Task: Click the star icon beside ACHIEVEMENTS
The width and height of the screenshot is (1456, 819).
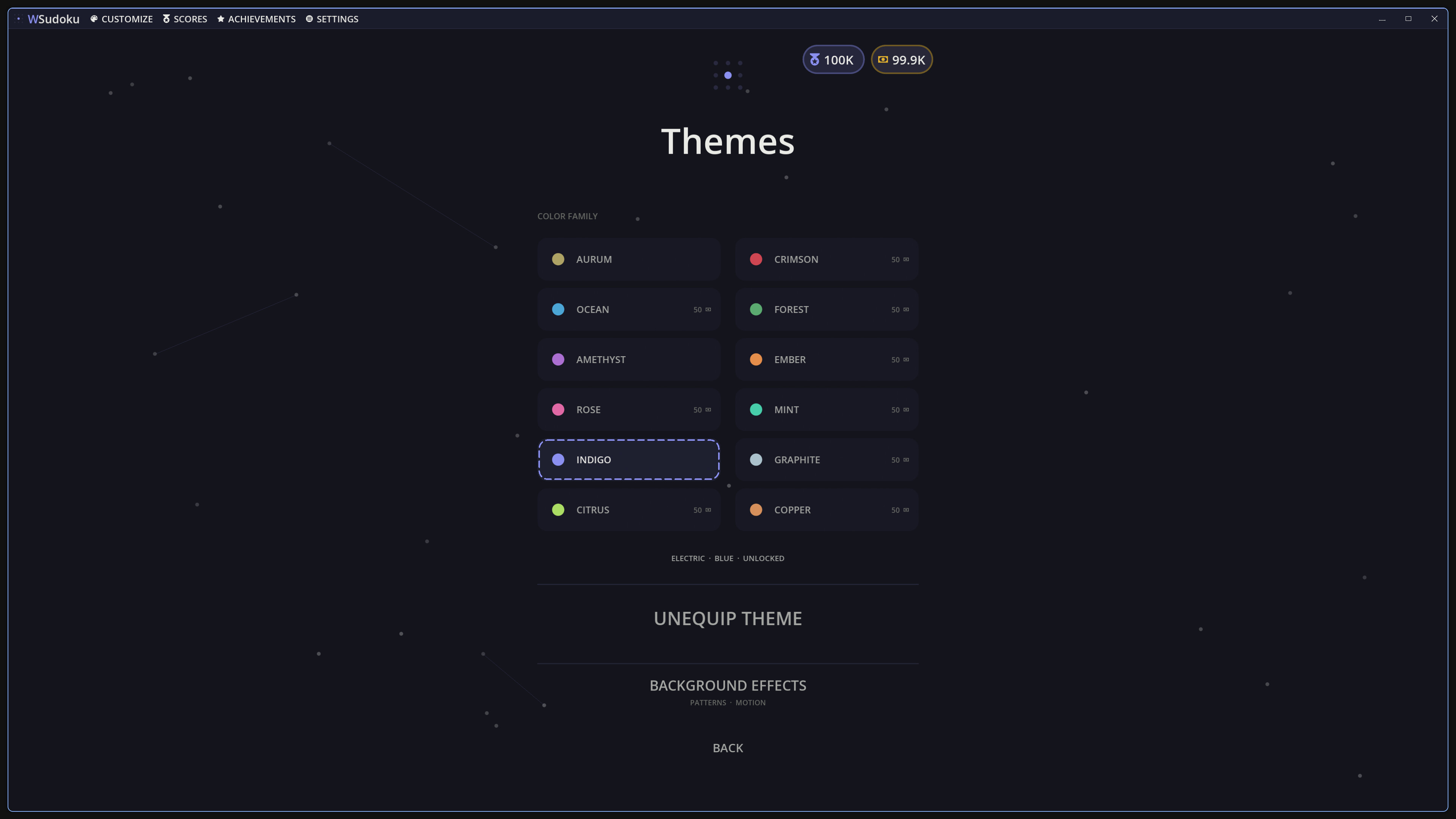Action: pyautogui.click(x=221, y=19)
